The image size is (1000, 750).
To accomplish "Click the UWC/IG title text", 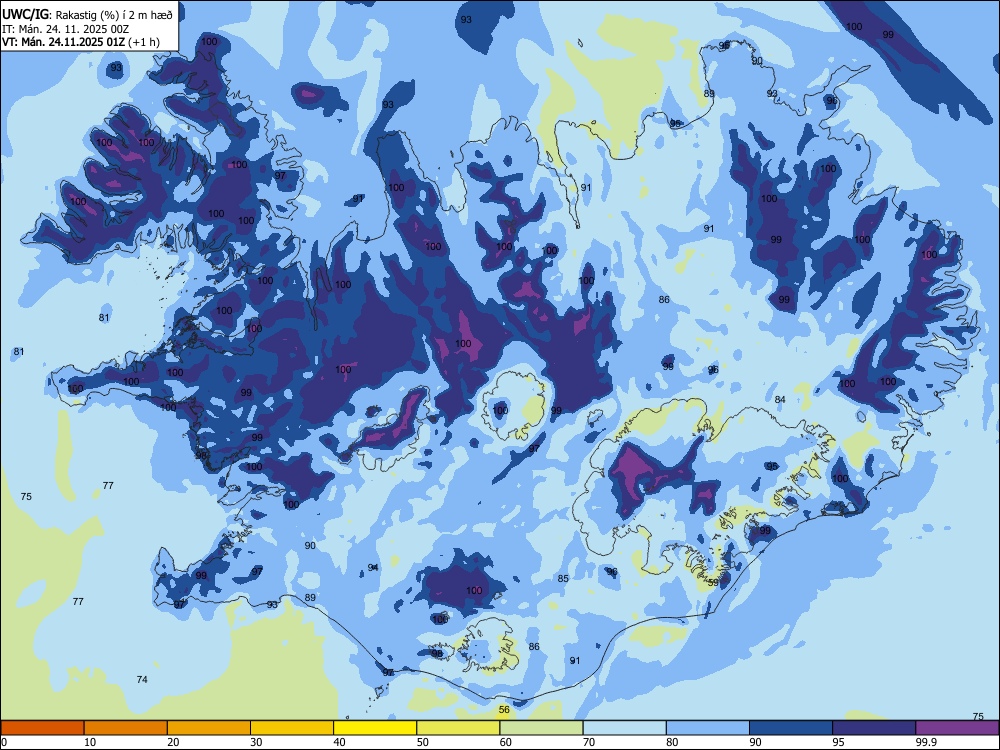I will click(25, 14).
